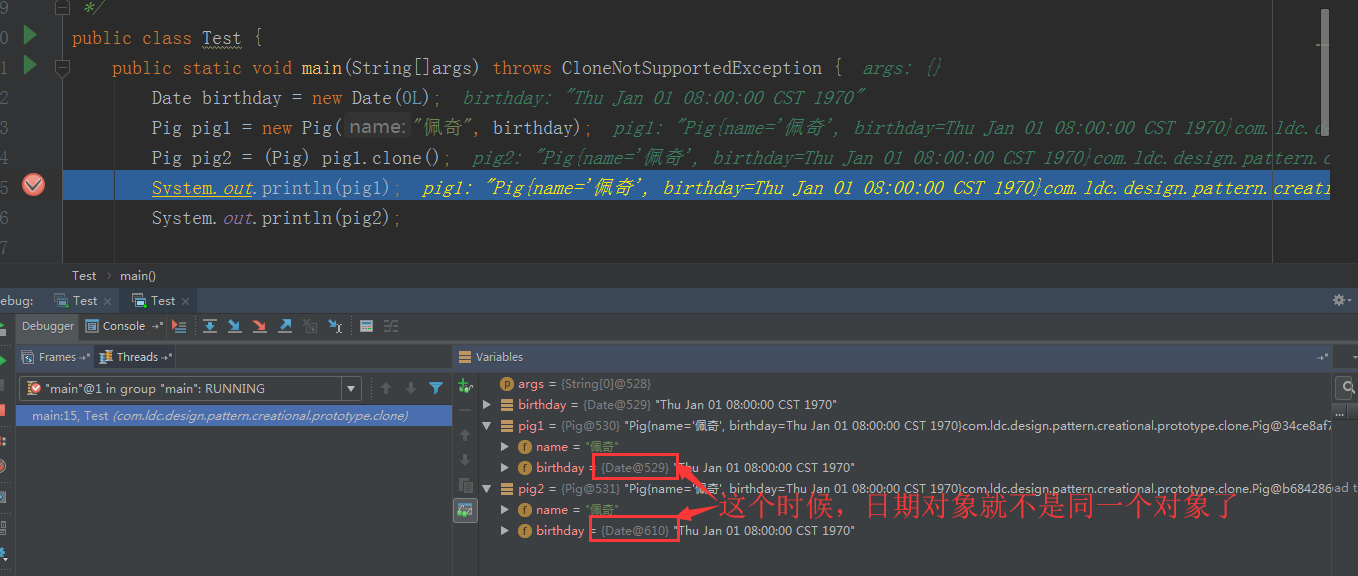Image resolution: width=1358 pixels, height=576 pixels.
Task: Toggle show watches in variables tab
Action: pos(465,510)
